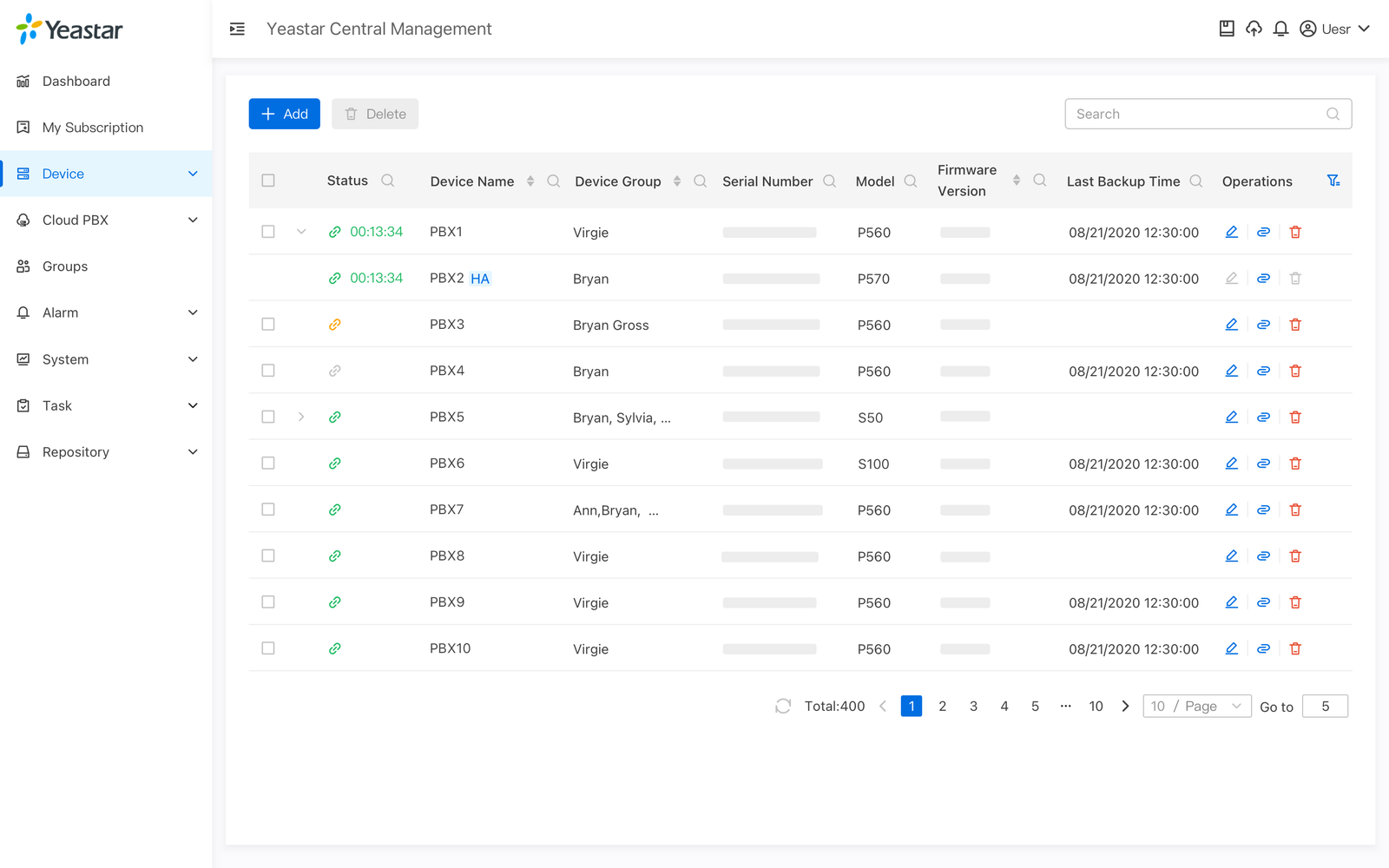Delete the PBX3 device

[1295, 325]
